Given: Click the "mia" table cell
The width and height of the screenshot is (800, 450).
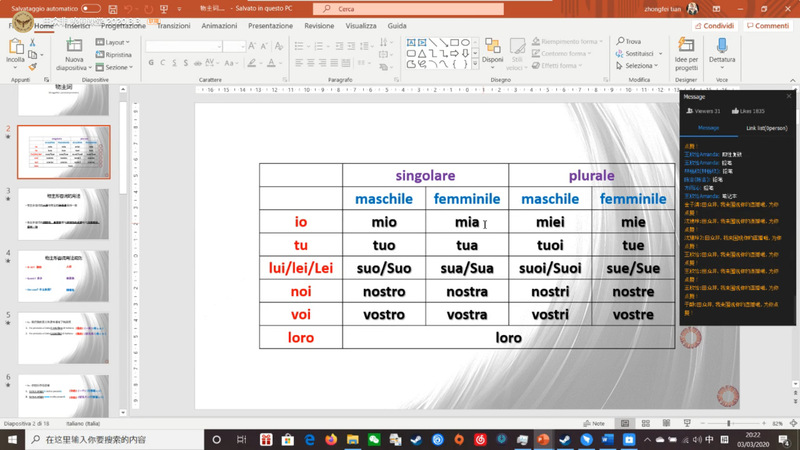Looking at the screenshot, I should [467, 222].
